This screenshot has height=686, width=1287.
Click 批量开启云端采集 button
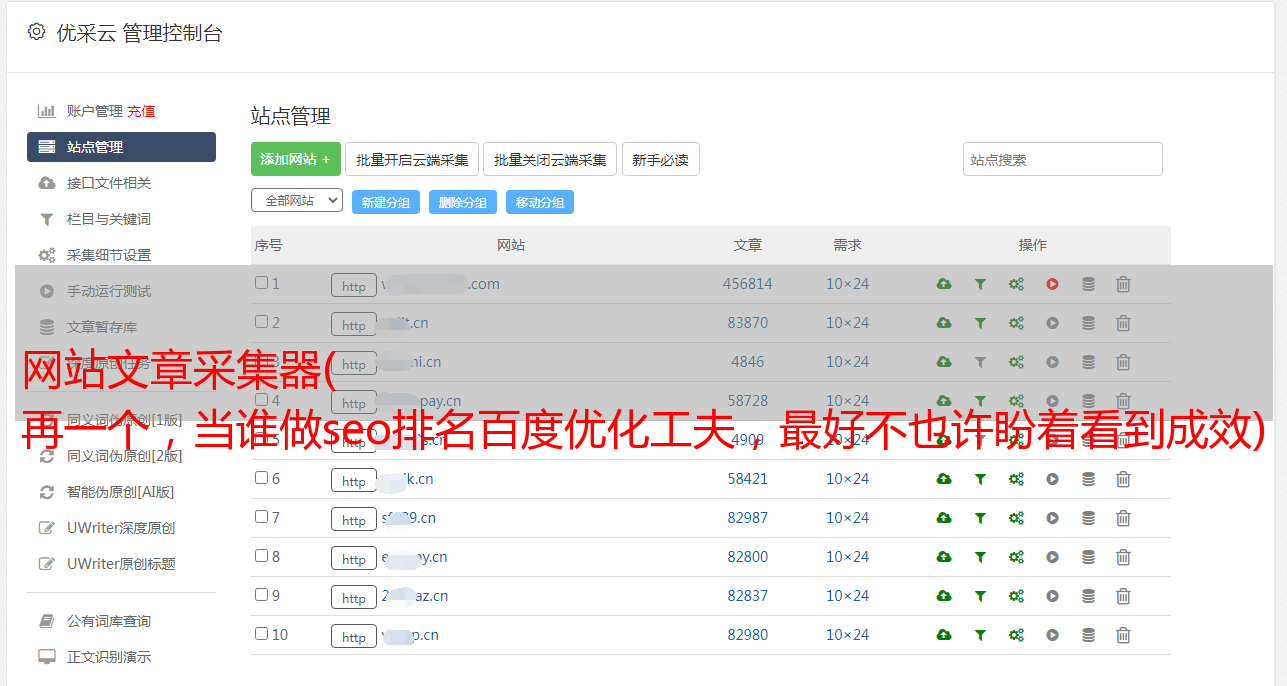(412, 159)
